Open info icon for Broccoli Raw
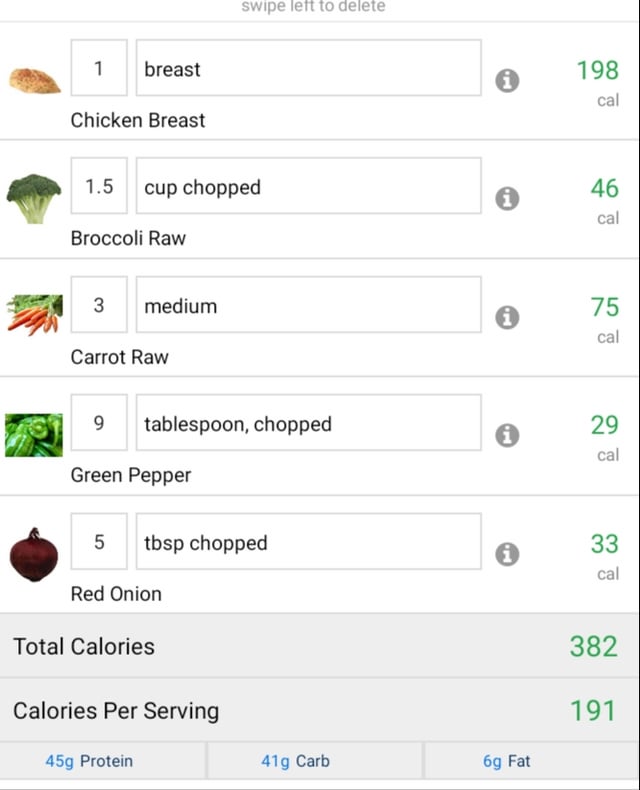640x790 pixels. (507, 199)
